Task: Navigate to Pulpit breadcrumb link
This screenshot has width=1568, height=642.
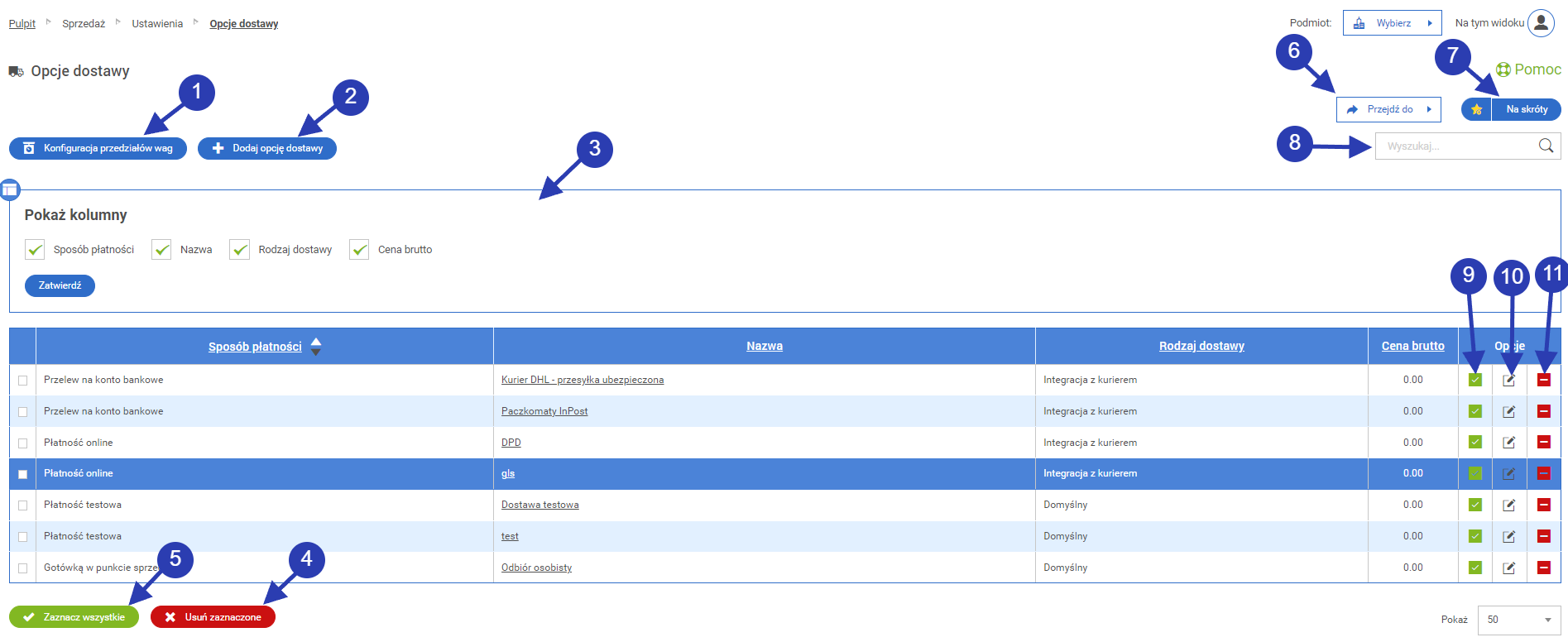Action: click(x=22, y=24)
